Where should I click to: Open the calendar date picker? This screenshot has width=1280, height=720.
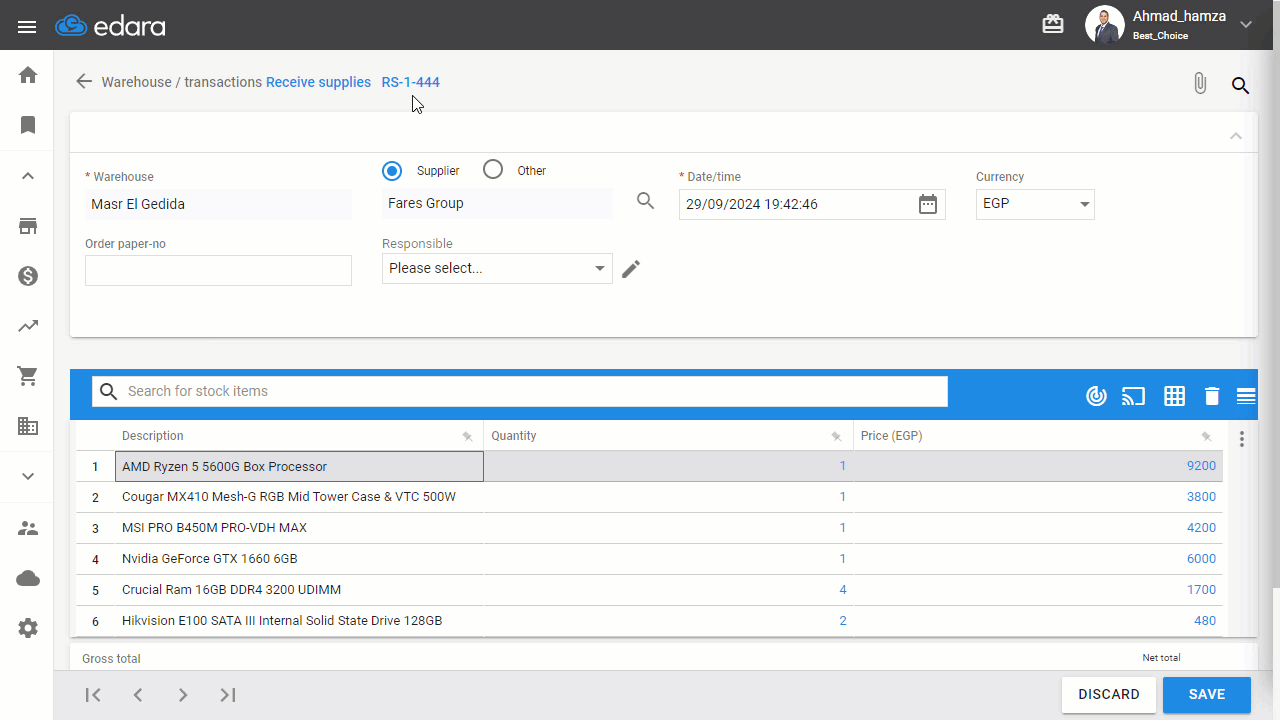928,204
